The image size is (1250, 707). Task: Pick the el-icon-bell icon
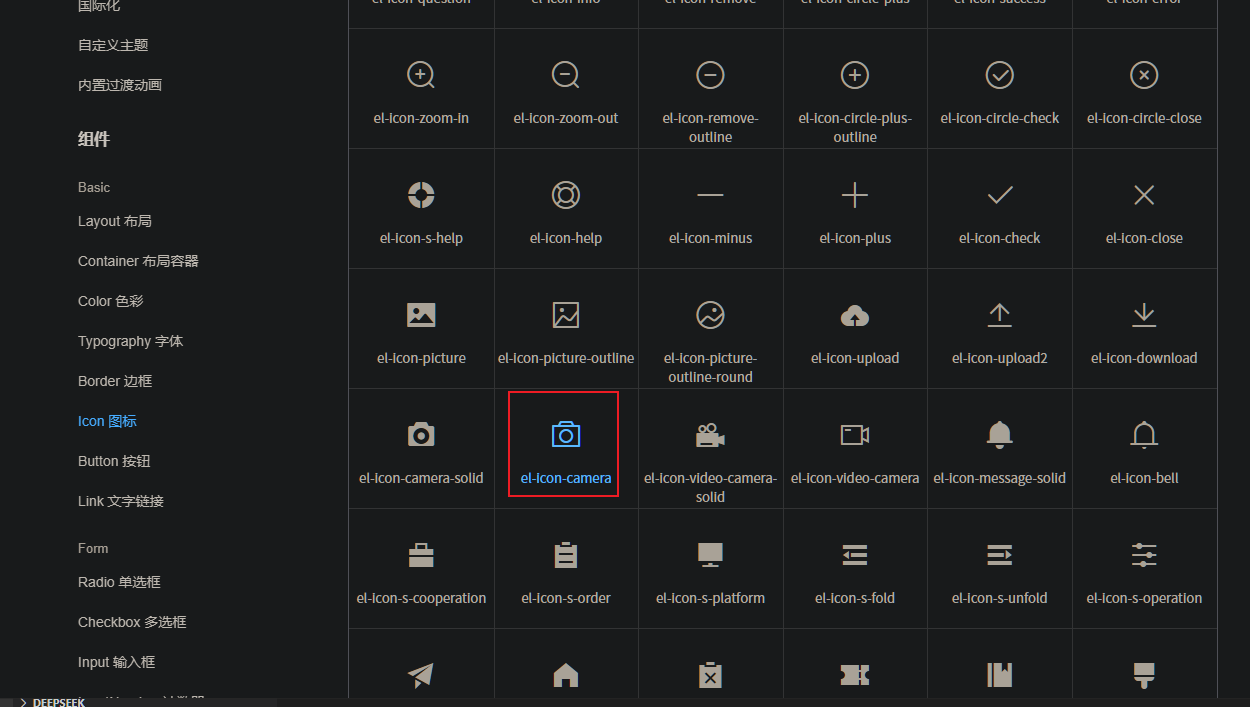coord(1144,434)
